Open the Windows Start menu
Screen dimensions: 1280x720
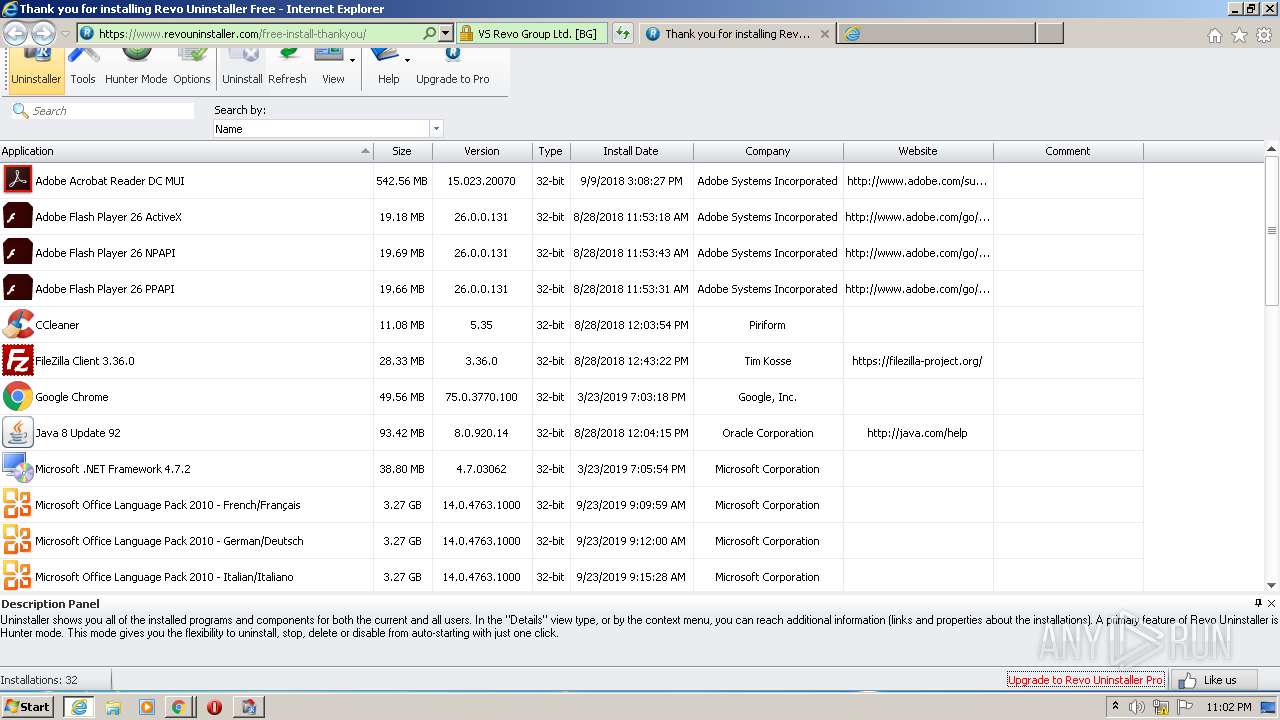click(28, 706)
